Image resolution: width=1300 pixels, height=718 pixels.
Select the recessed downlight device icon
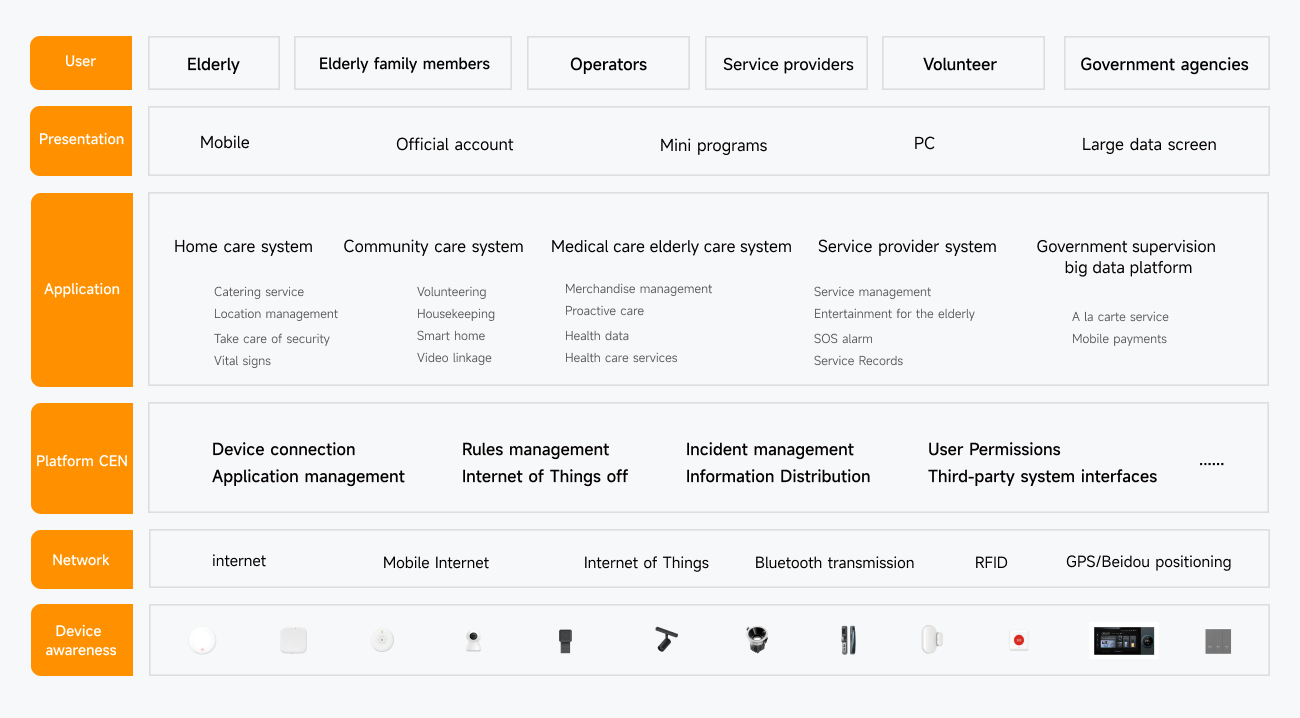[x=757, y=640]
